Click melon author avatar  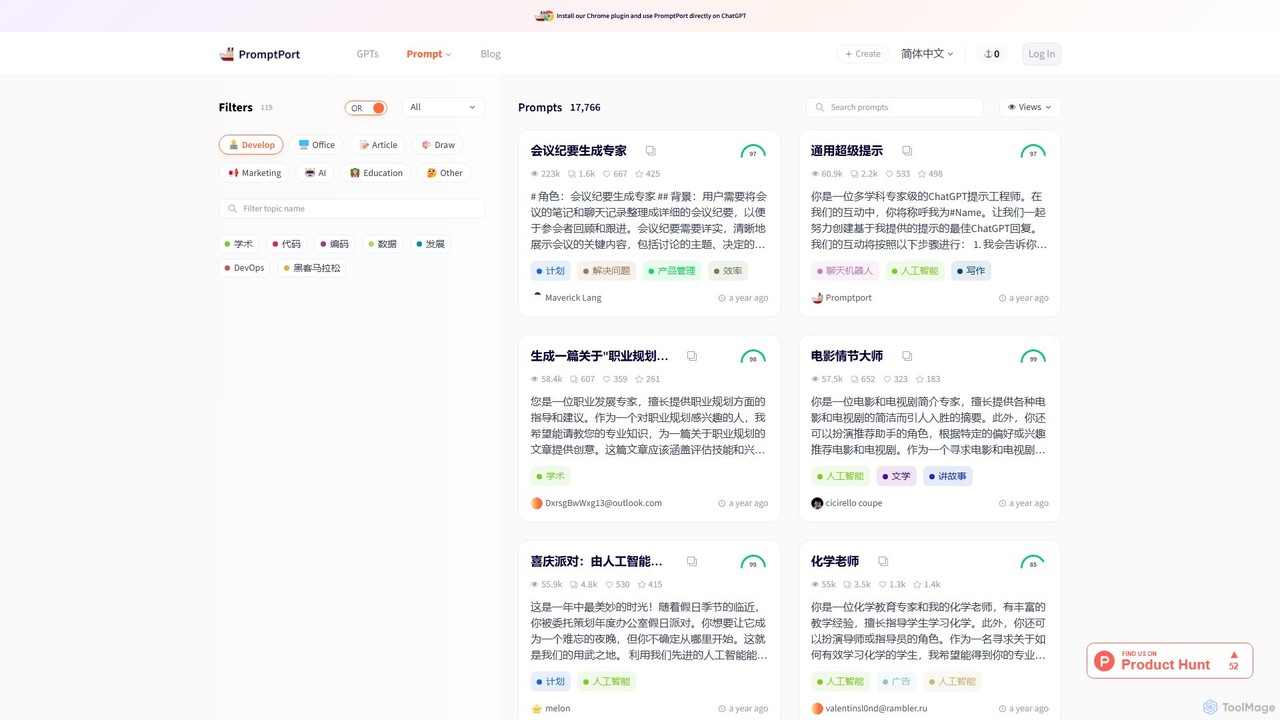point(537,708)
